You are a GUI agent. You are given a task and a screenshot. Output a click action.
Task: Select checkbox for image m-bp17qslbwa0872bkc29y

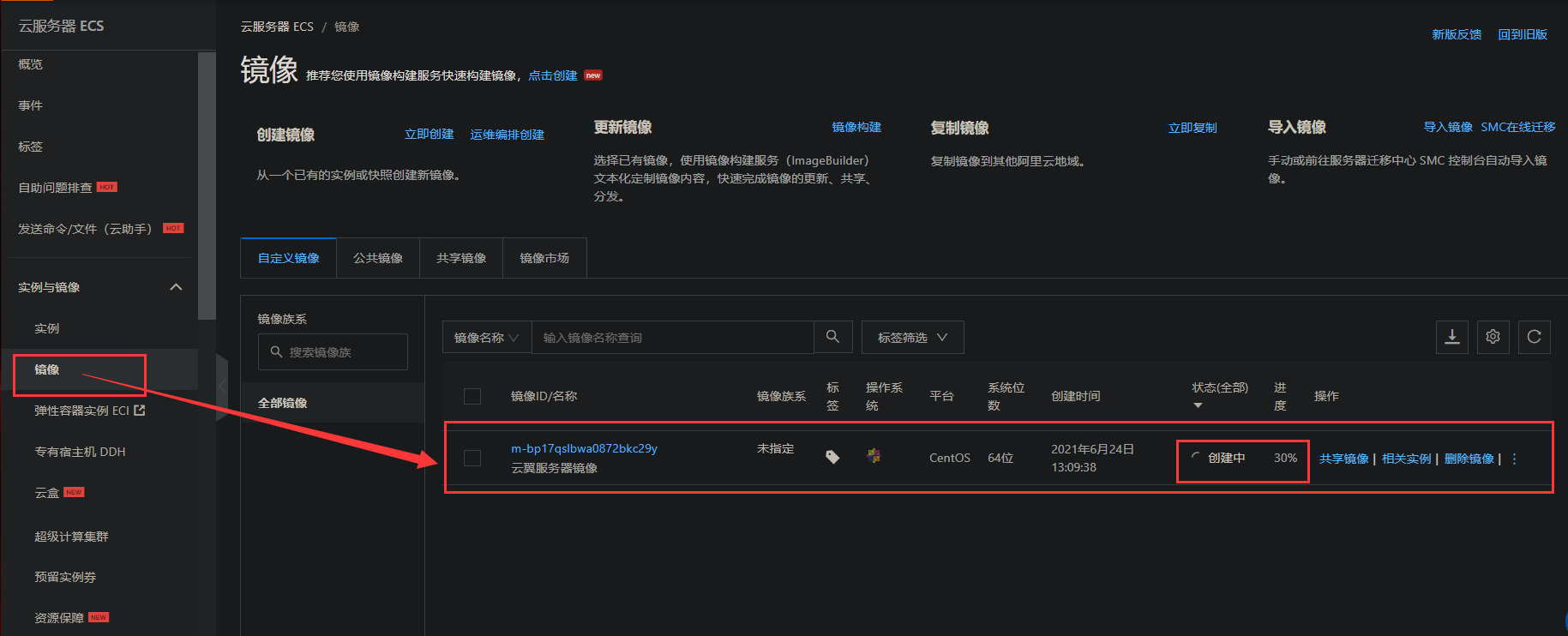pyautogui.click(x=472, y=458)
